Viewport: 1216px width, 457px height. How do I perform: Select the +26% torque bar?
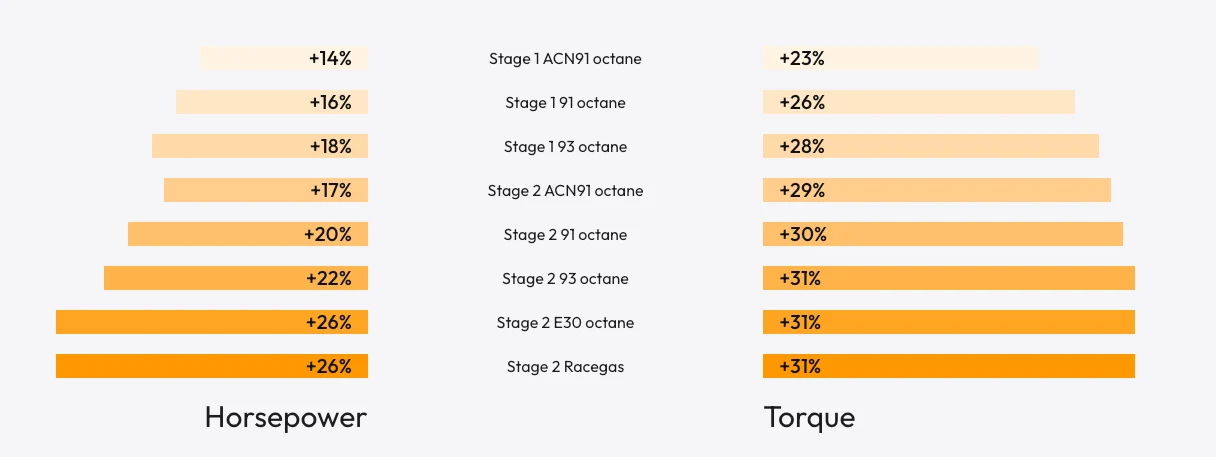[x=919, y=102]
